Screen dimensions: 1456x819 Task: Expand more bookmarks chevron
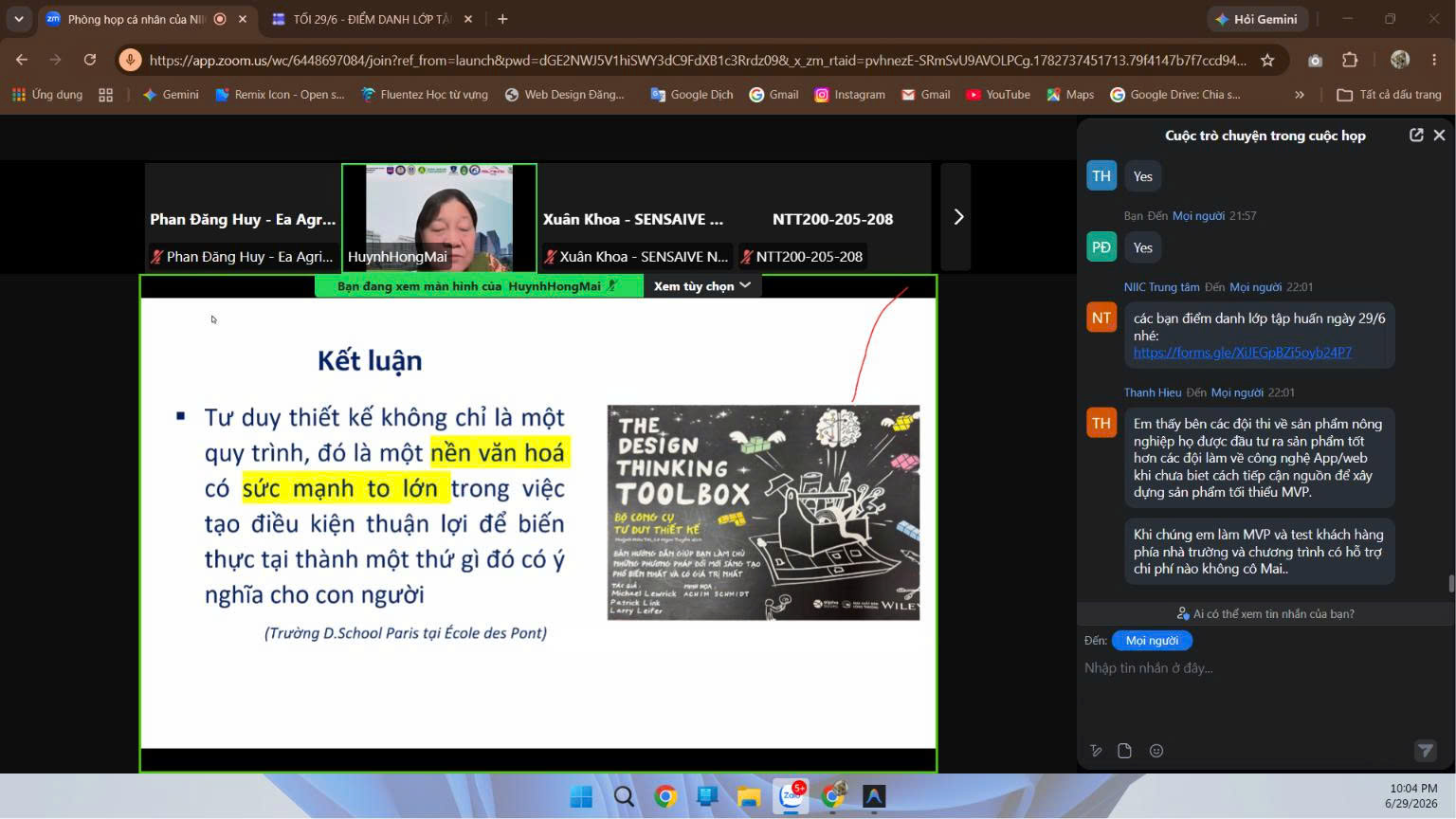click(x=1300, y=95)
